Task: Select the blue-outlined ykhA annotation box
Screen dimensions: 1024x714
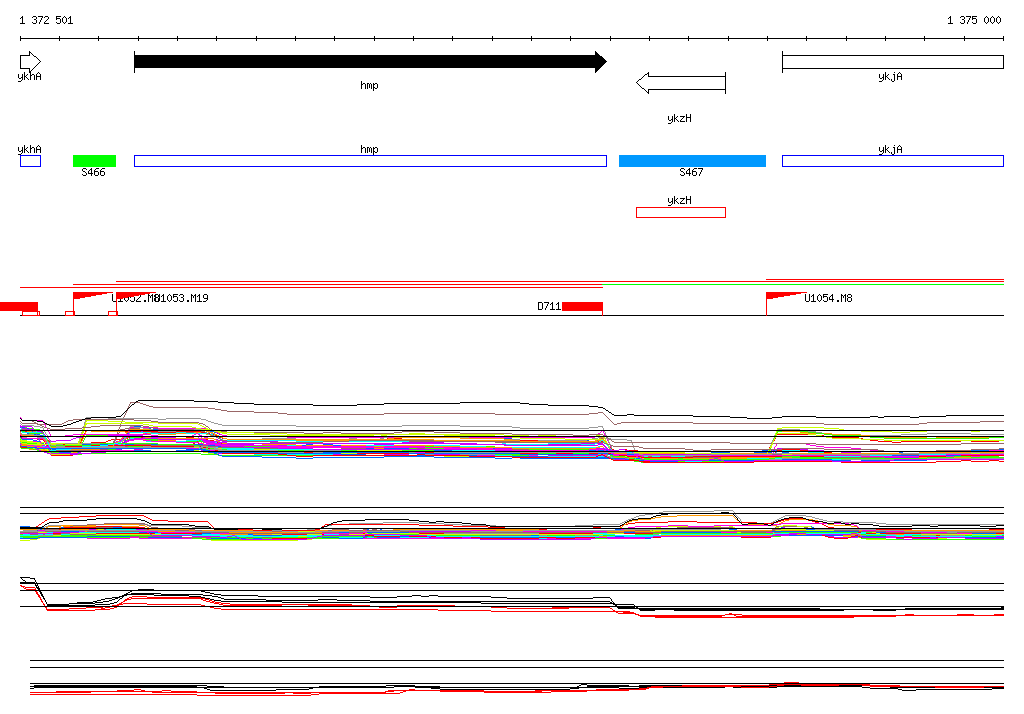Action: click(30, 161)
